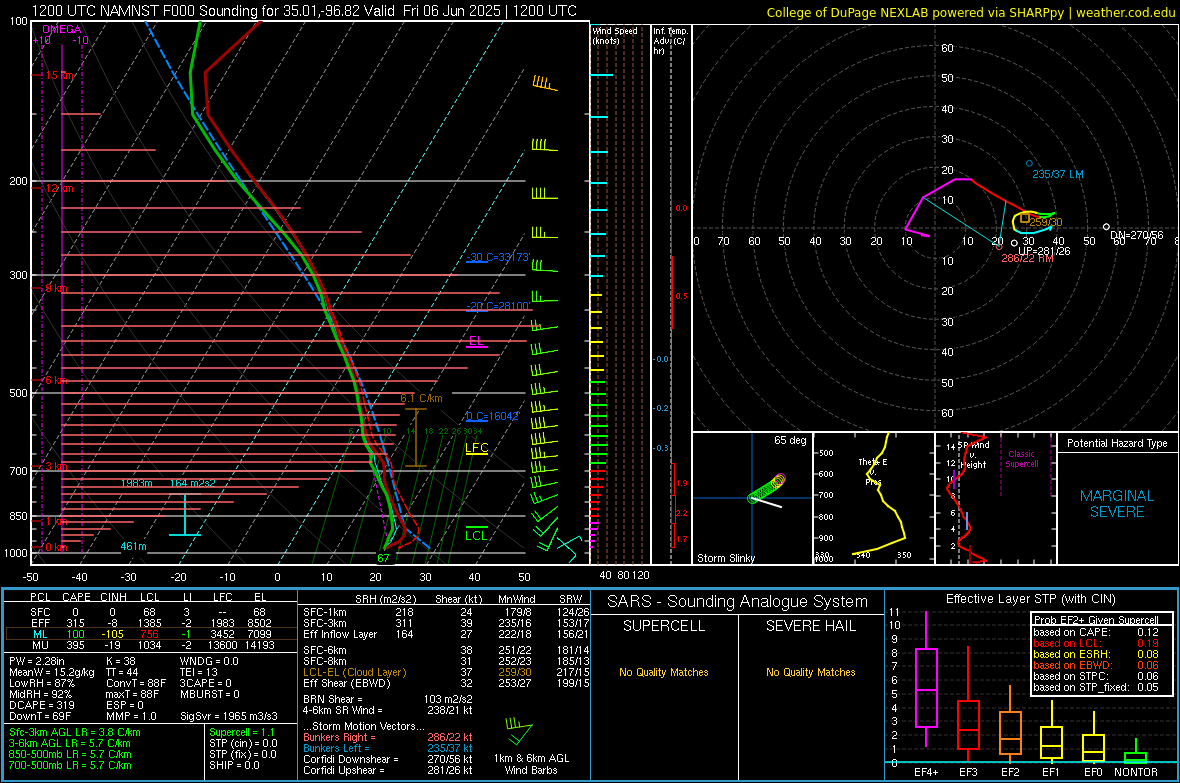Click No Quality Matches under SEVERE HAIL
Screen dimensions: 1180x783
[810, 672]
